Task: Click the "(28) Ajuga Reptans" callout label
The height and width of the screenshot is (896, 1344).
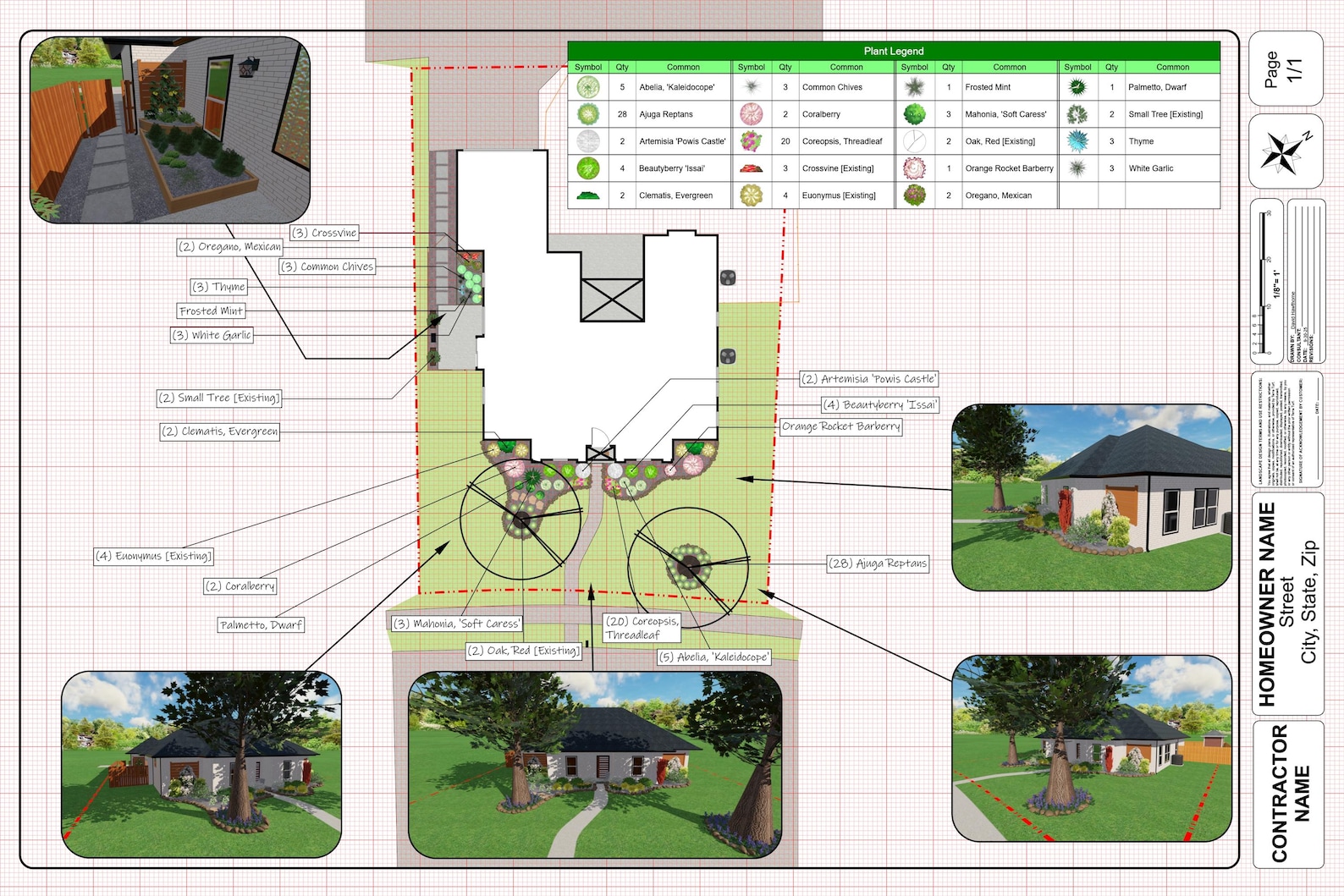Action: point(879,563)
